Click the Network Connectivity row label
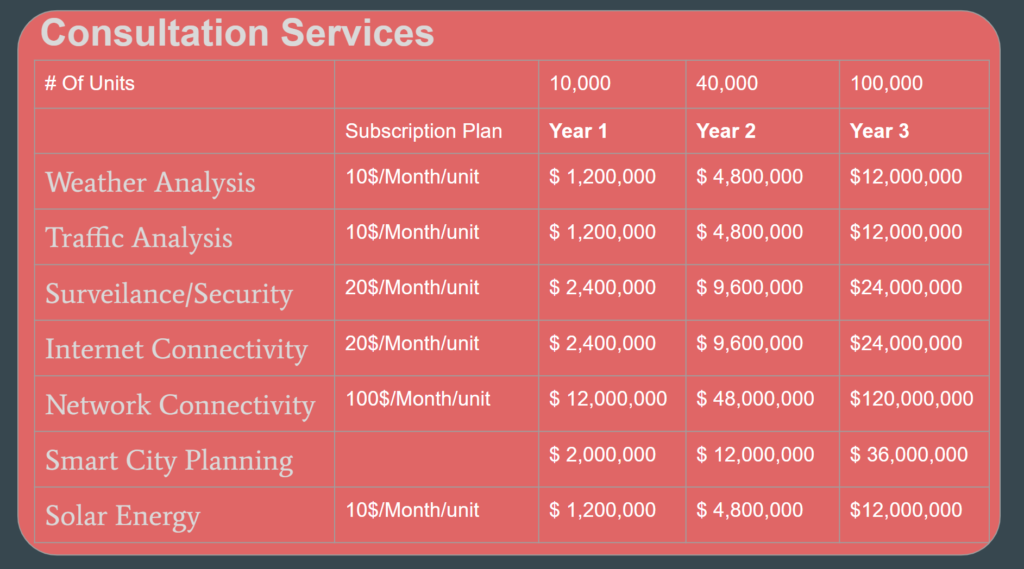The width and height of the screenshot is (1024, 569). pyautogui.click(x=180, y=404)
